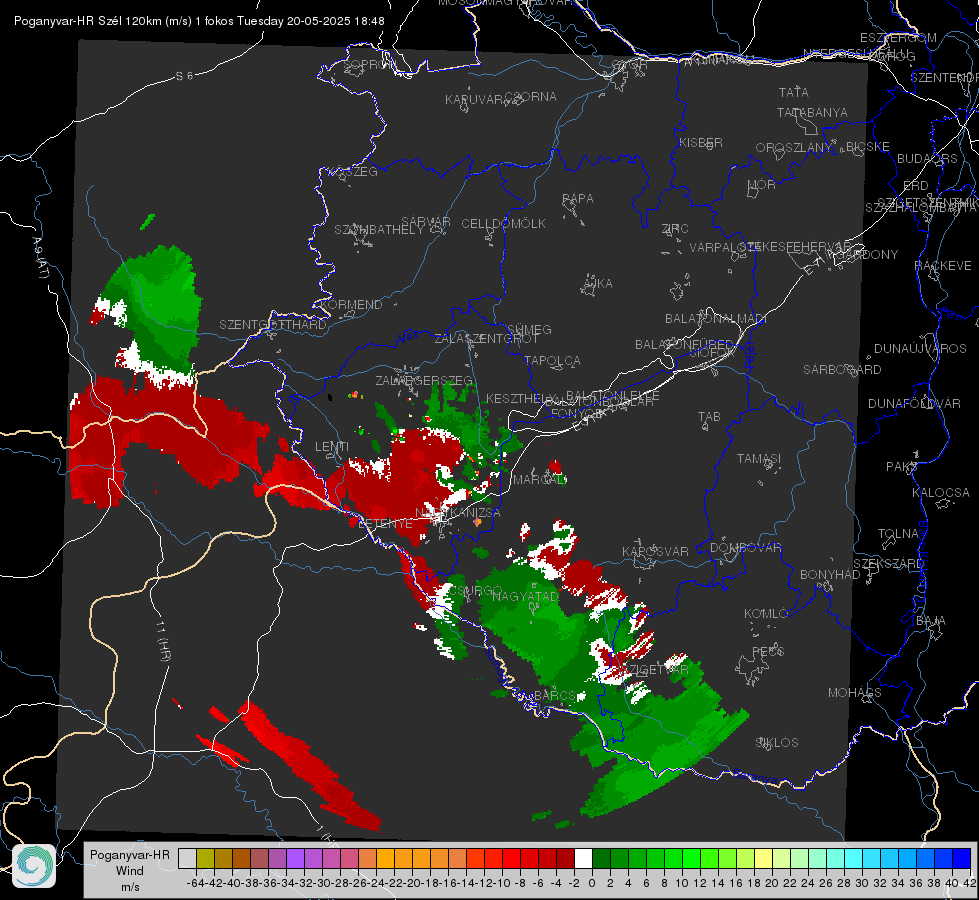Click the dark blue rightmost legend swatch
Screen dimensions: 979x900
coord(962,858)
